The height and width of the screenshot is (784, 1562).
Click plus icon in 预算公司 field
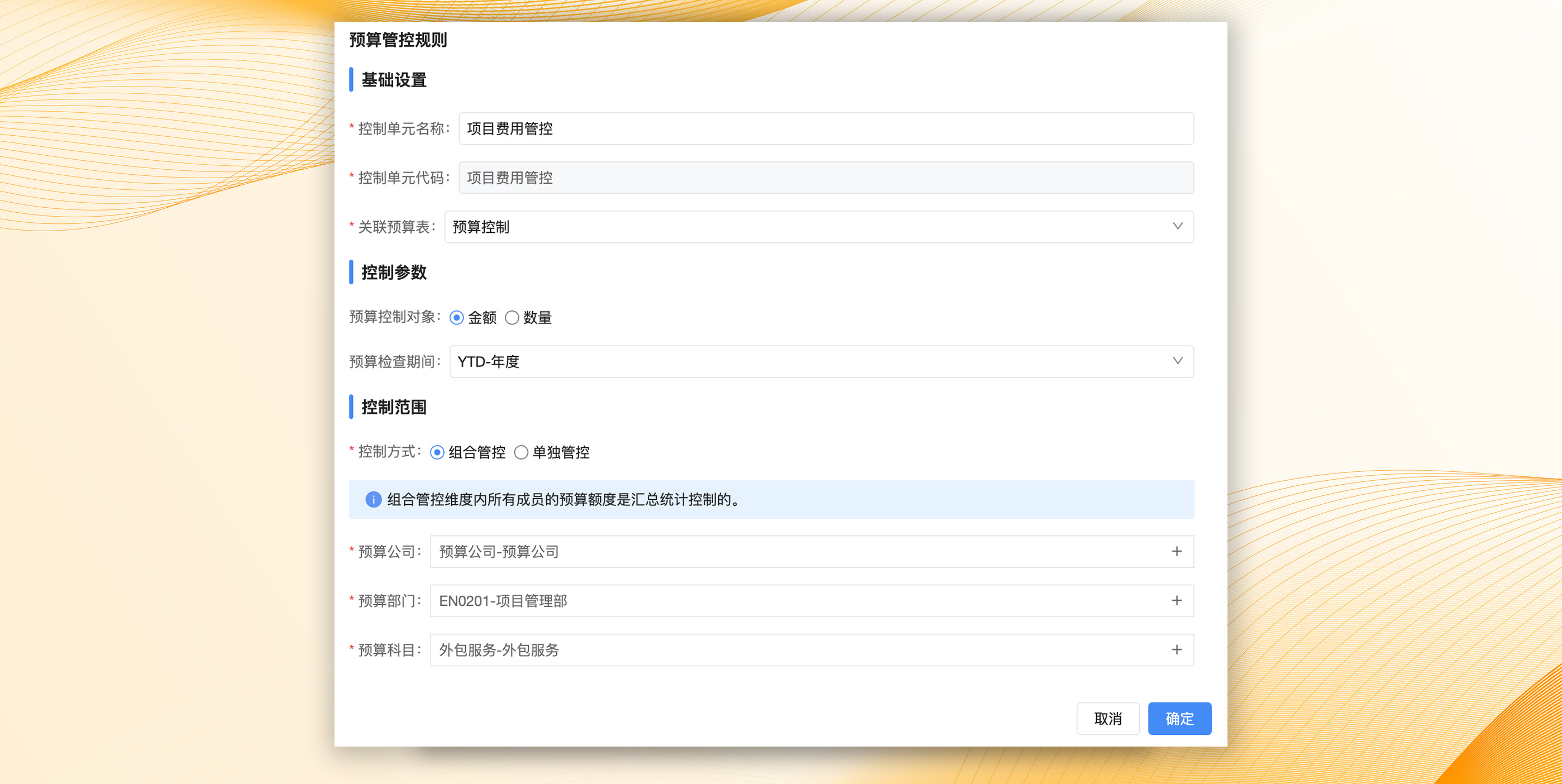point(1176,551)
